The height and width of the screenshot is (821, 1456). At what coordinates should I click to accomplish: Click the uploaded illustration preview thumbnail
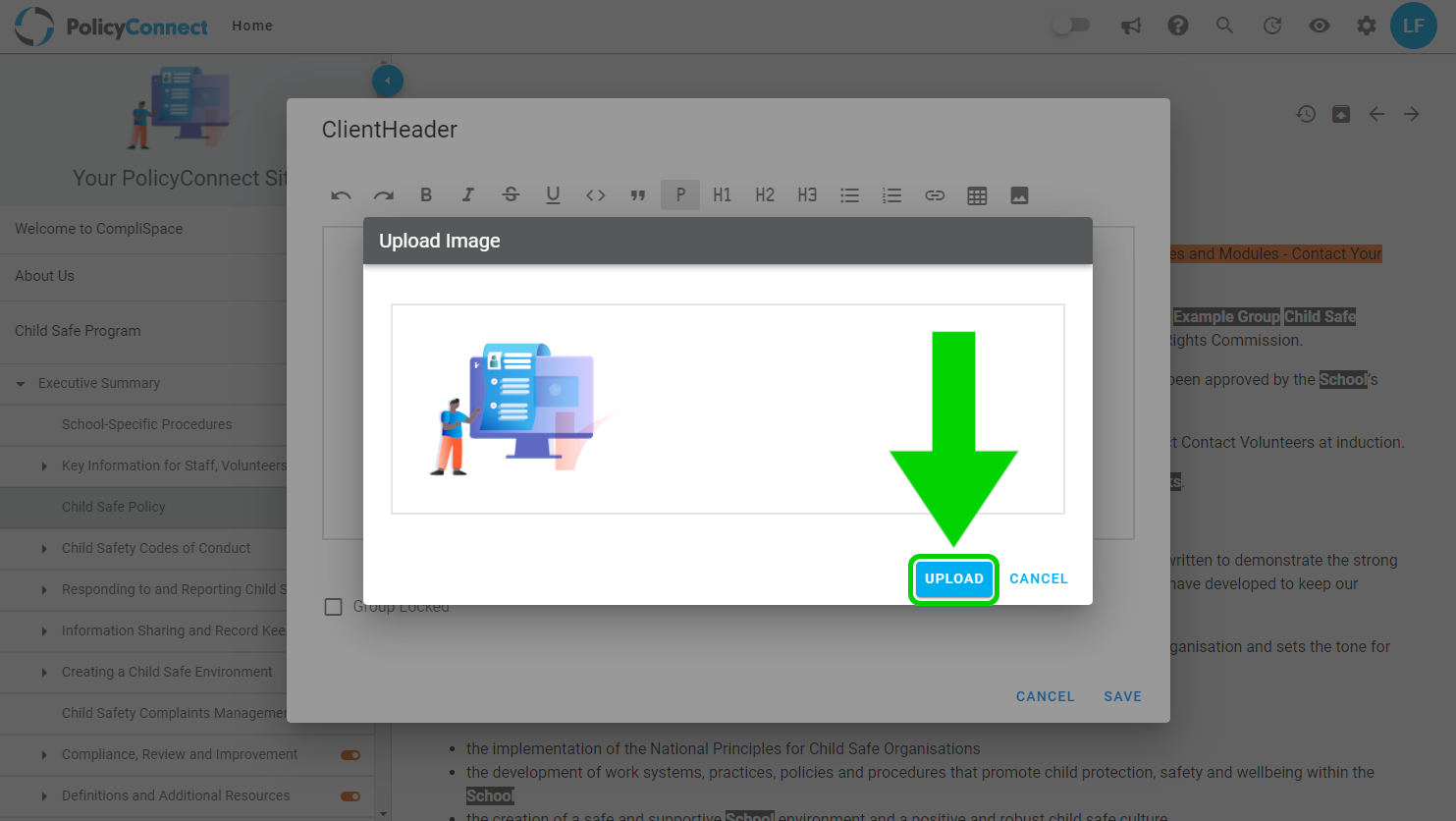click(x=523, y=409)
